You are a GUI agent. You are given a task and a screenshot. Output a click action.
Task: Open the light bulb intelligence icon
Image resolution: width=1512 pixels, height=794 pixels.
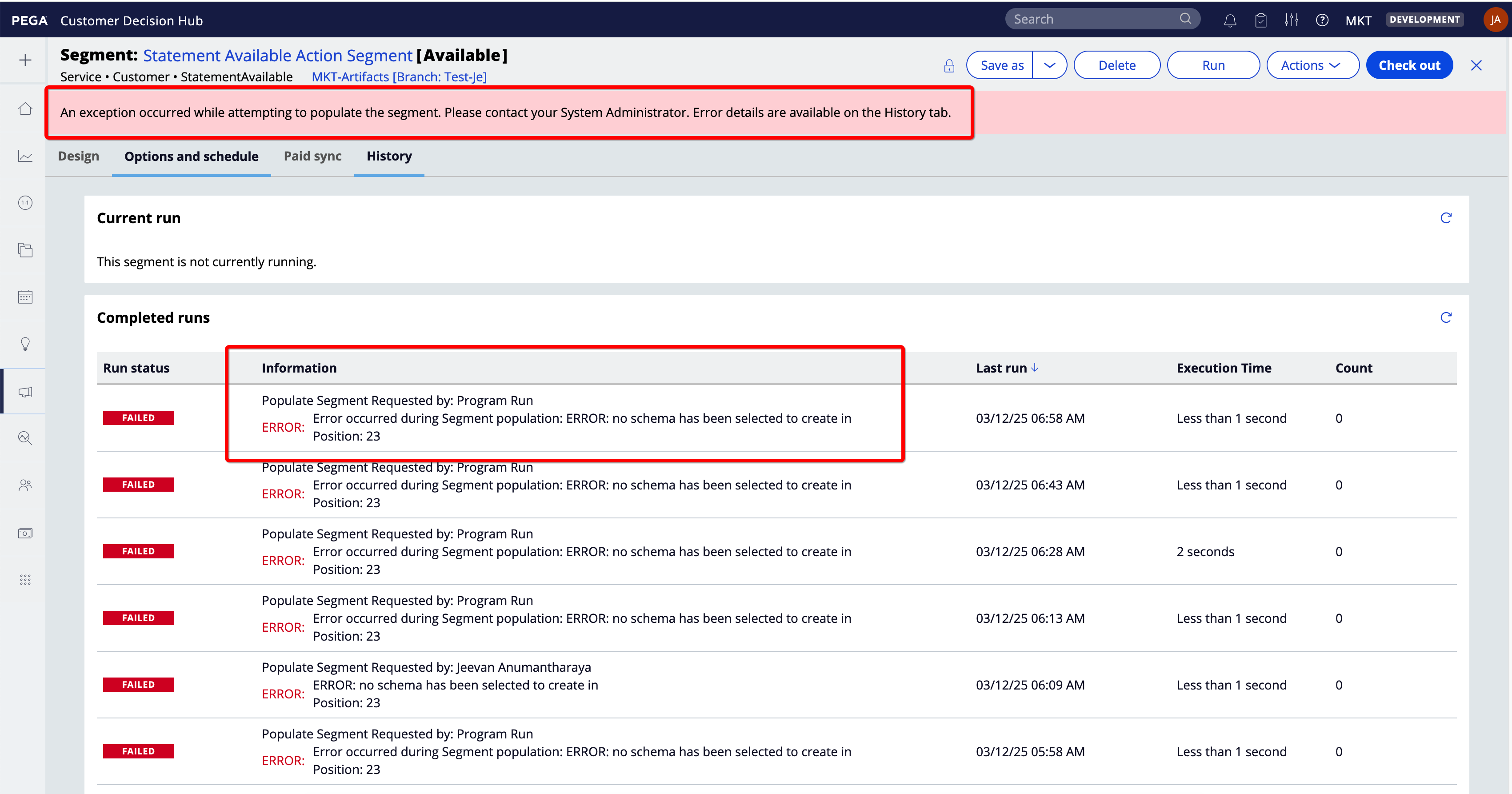click(x=25, y=344)
